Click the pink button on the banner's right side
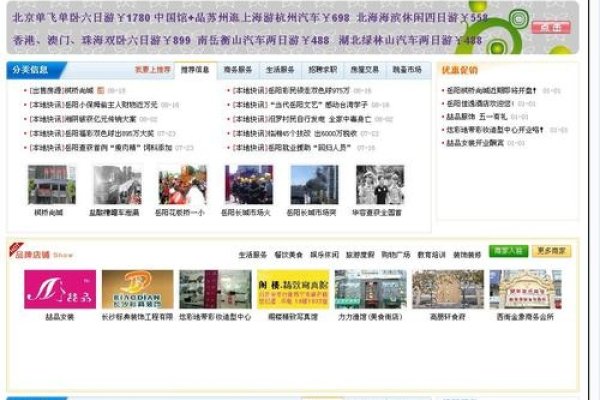This screenshot has width=600, height=400. click(x=549, y=28)
